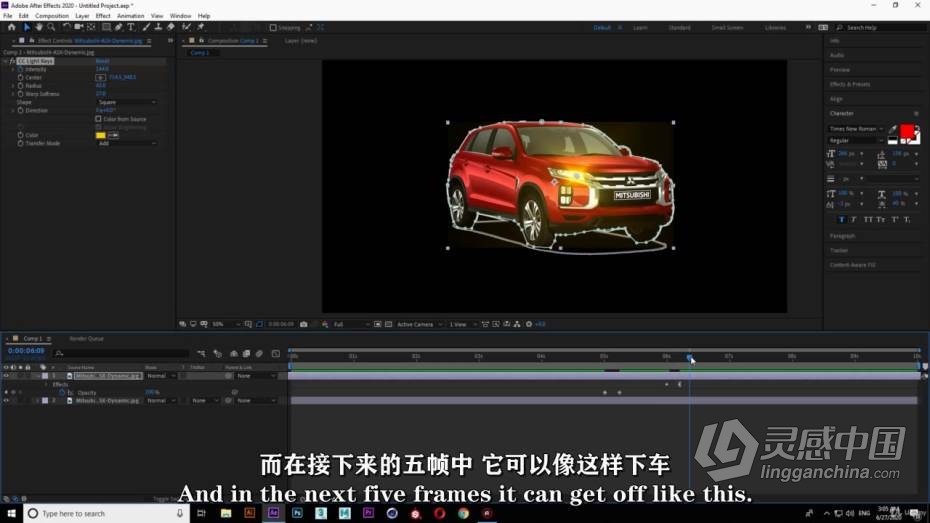The width and height of the screenshot is (930, 523).
Task: Click the Opacity stopwatch in timeline
Action: click(x=62, y=393)
